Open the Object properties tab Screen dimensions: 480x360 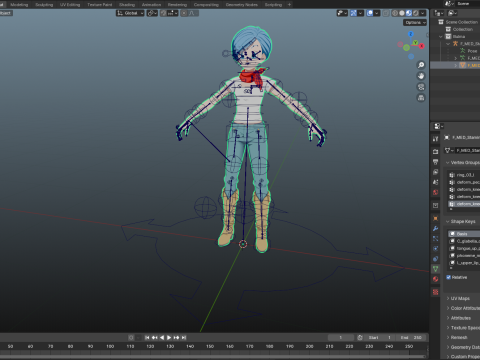coord(435,218)
